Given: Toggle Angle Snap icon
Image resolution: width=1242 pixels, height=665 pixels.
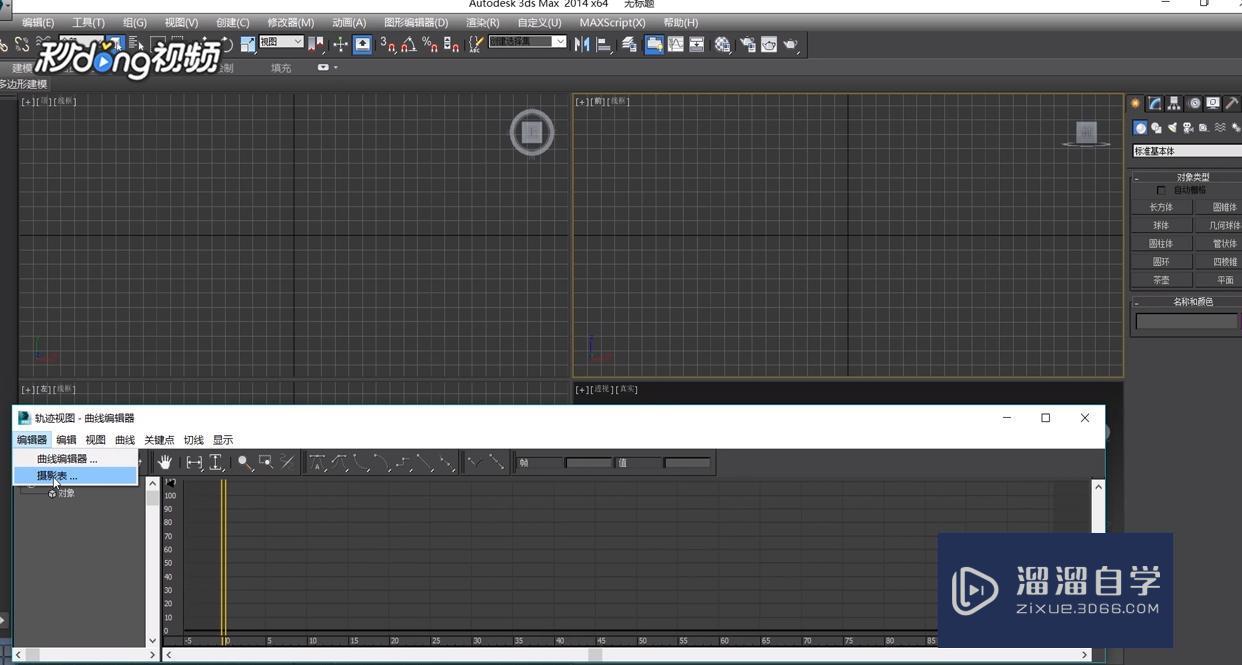Looking at the screenshot, I should tap(409, 44).
